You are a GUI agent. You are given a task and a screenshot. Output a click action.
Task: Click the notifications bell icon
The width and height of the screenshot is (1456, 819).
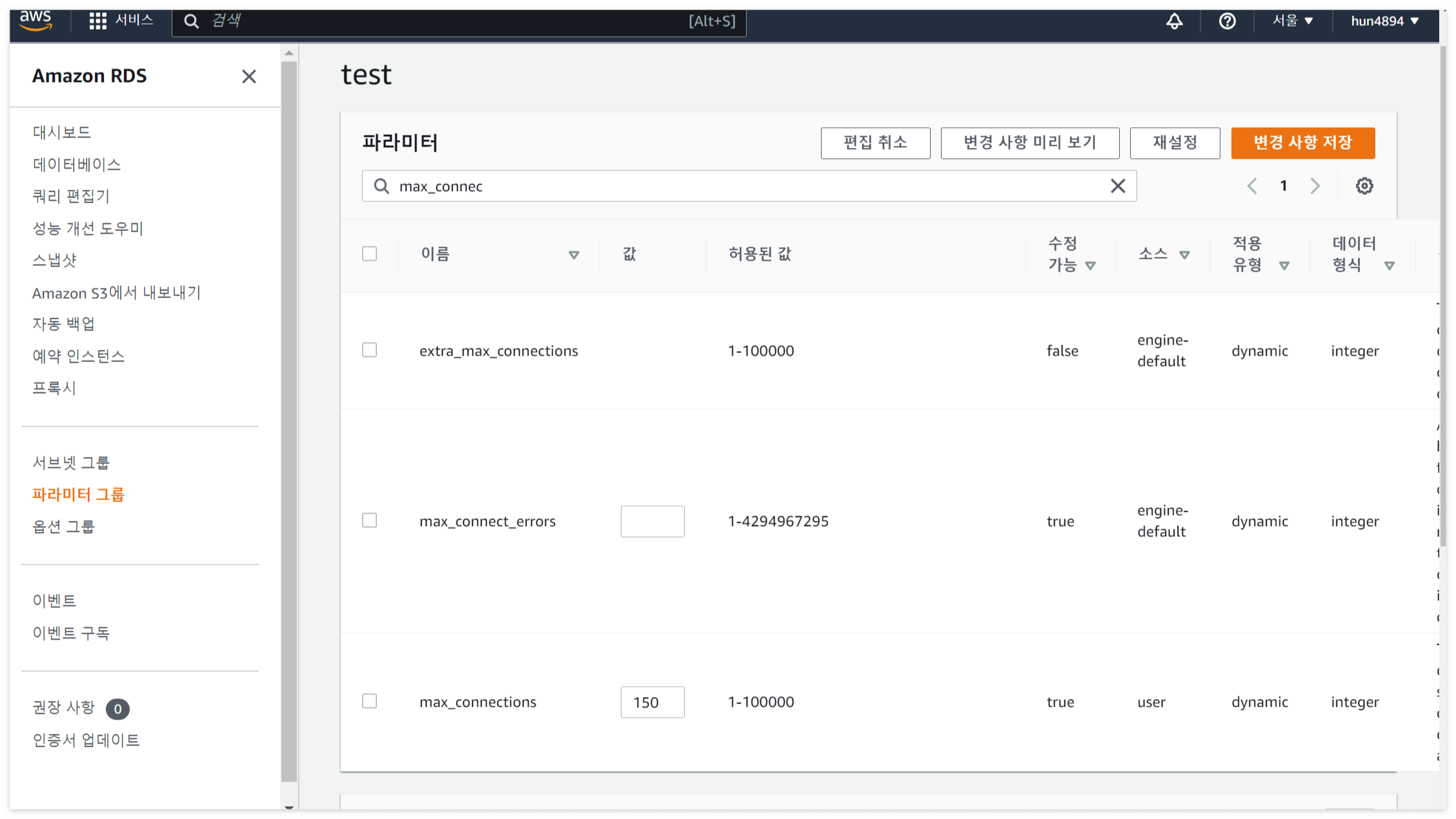[1174, 21]
